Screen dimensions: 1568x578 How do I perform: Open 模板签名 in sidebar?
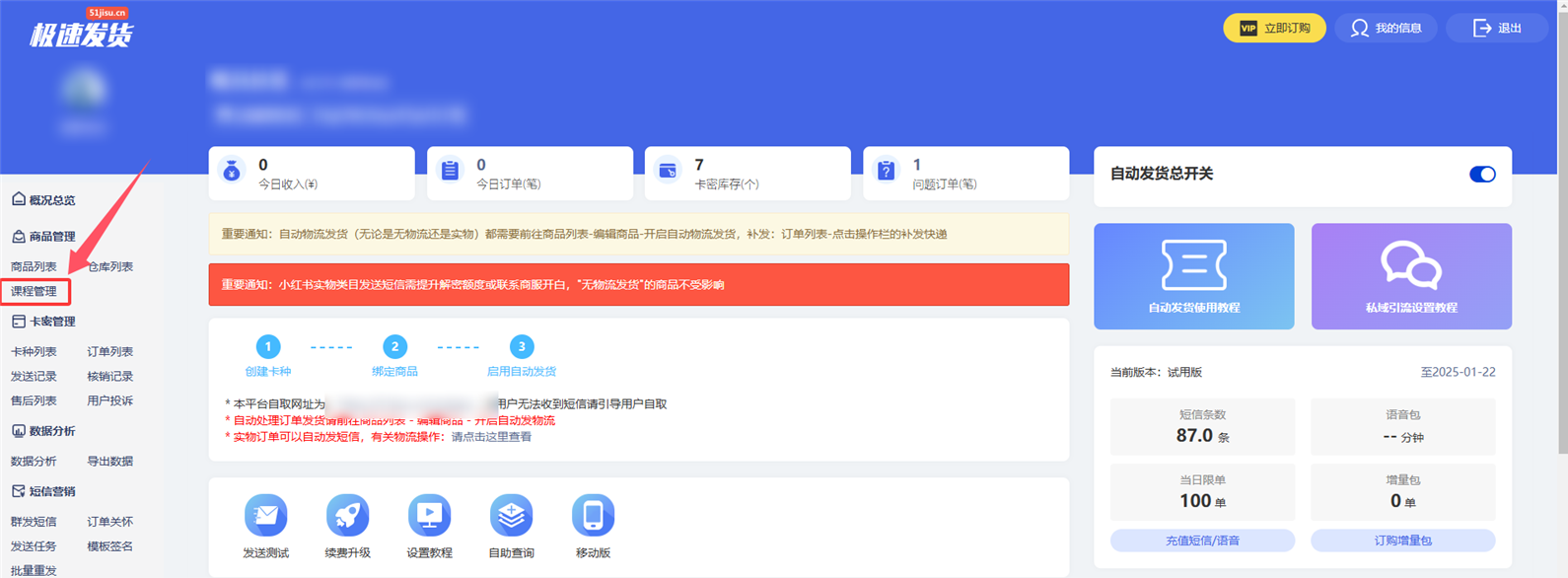point(110,545)
